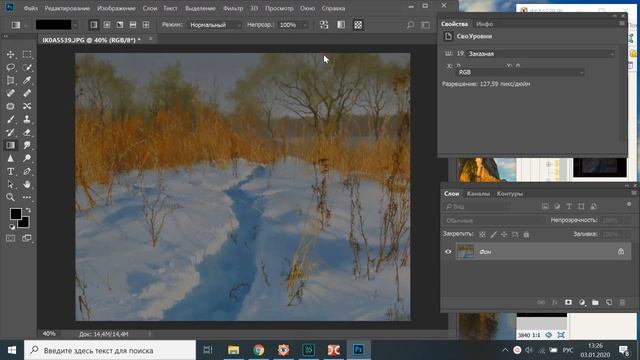Choose the diamond gradient type
Screen dimensions: 640x360
146,25
